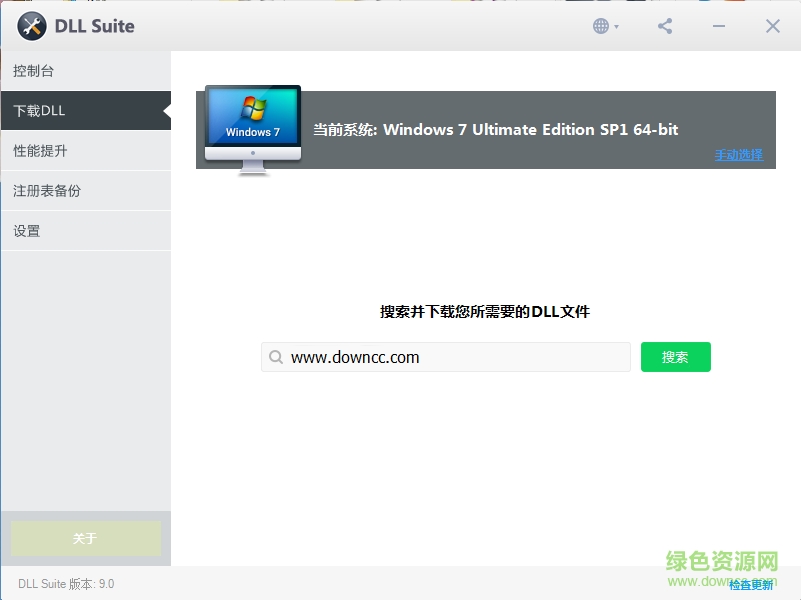Click the share icon in the title bar
801x600 pixels.
click(664, 25)
